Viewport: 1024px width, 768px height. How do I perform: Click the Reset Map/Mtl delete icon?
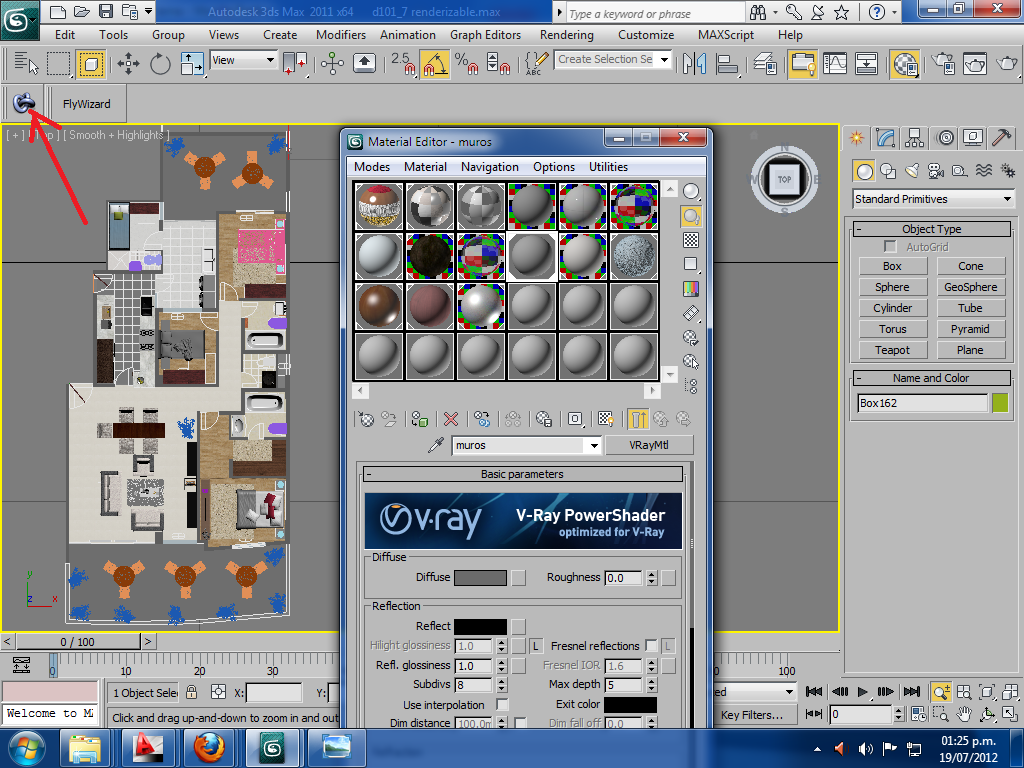451,419
